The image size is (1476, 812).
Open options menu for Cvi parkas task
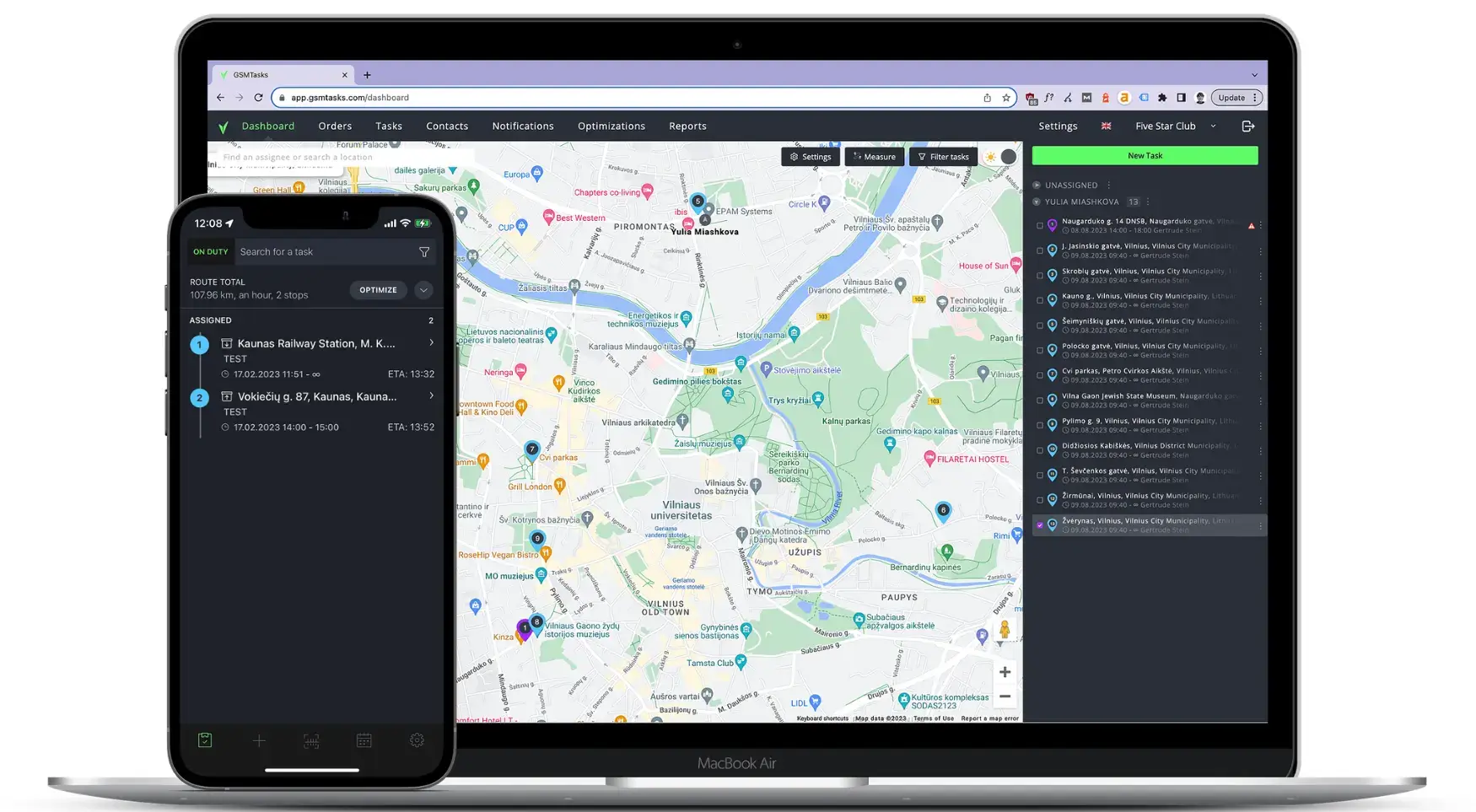1260,376
